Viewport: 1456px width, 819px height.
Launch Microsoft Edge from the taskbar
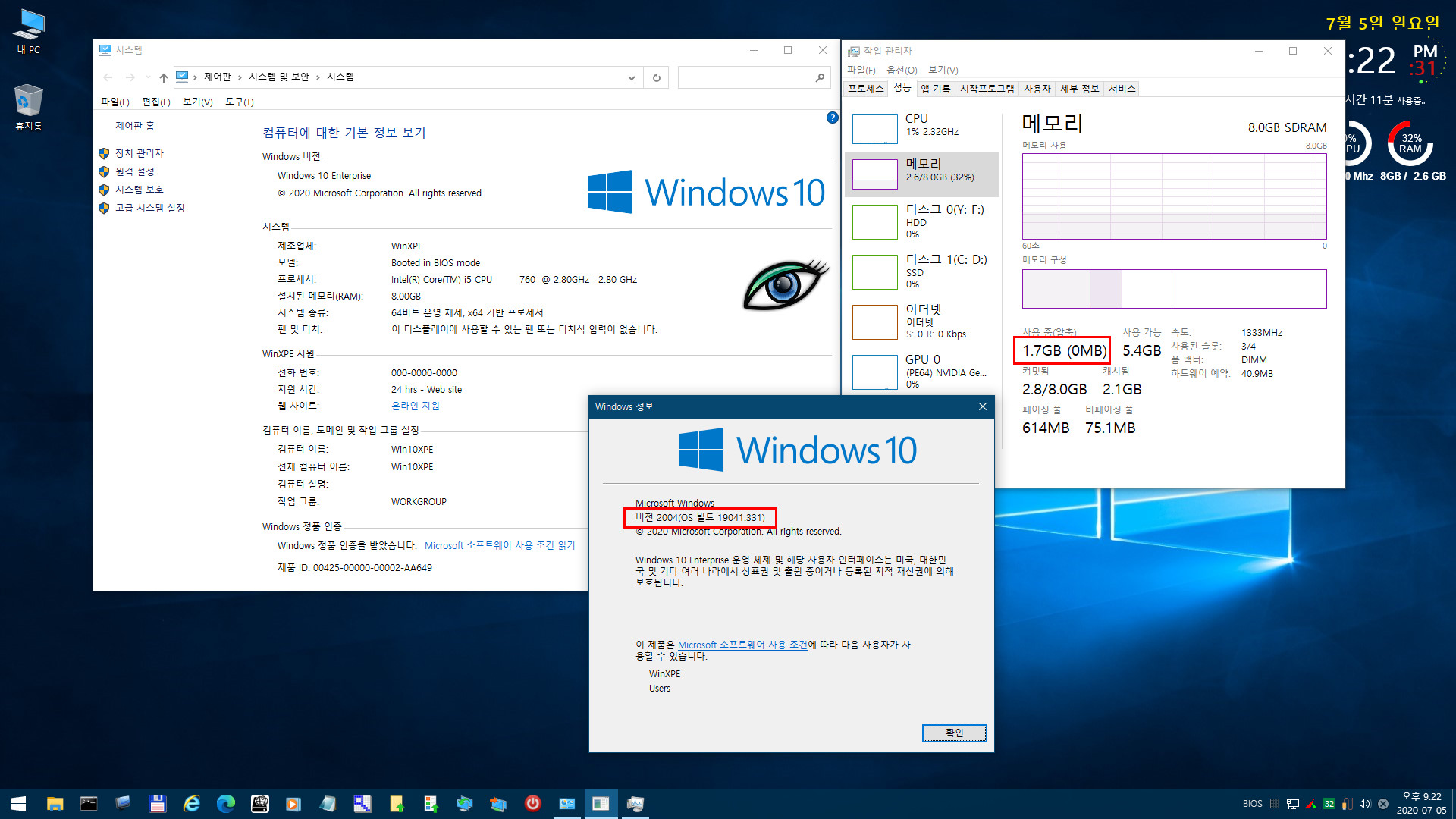tap(225, 803)
